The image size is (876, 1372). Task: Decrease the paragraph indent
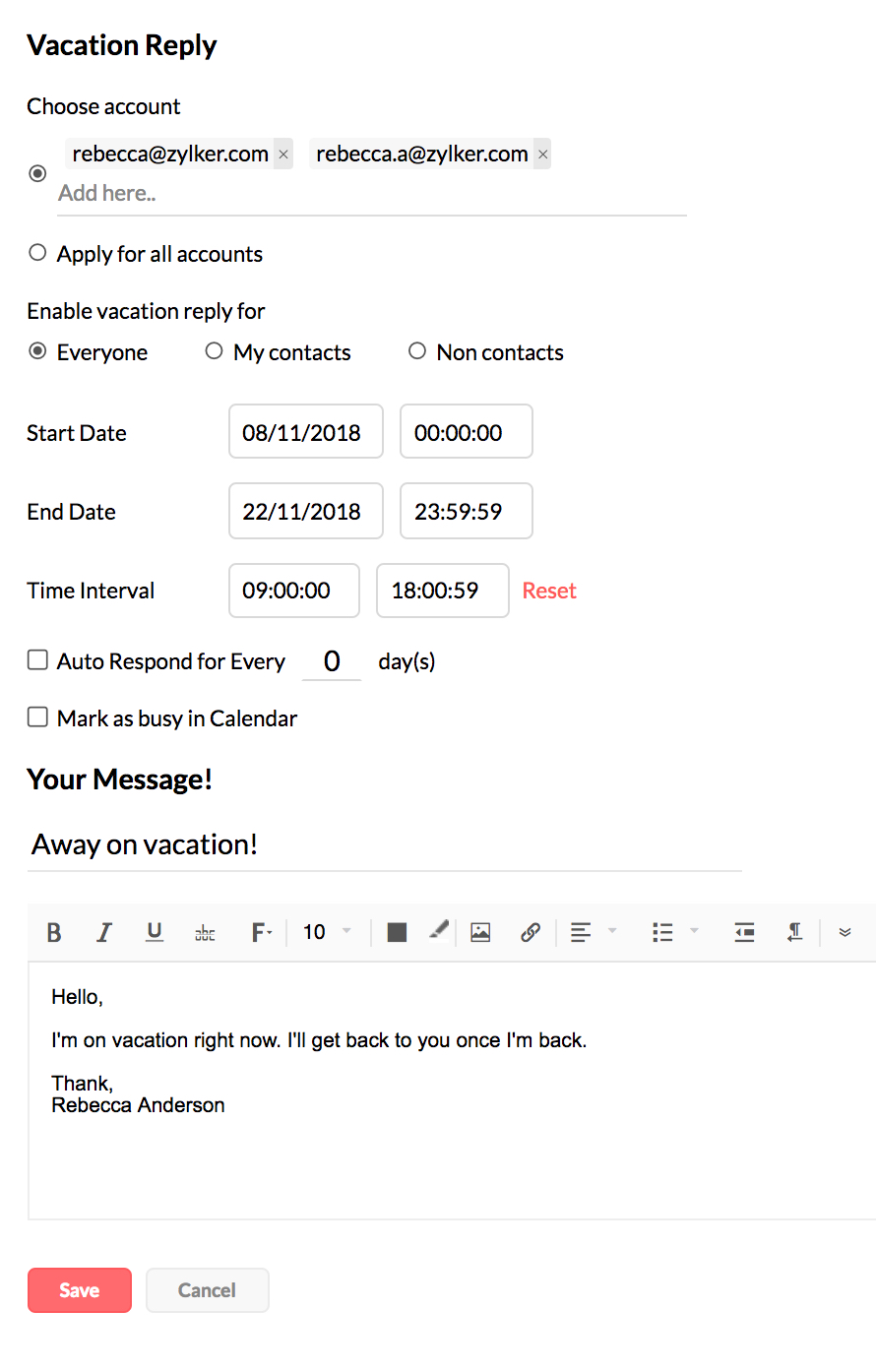744,932
